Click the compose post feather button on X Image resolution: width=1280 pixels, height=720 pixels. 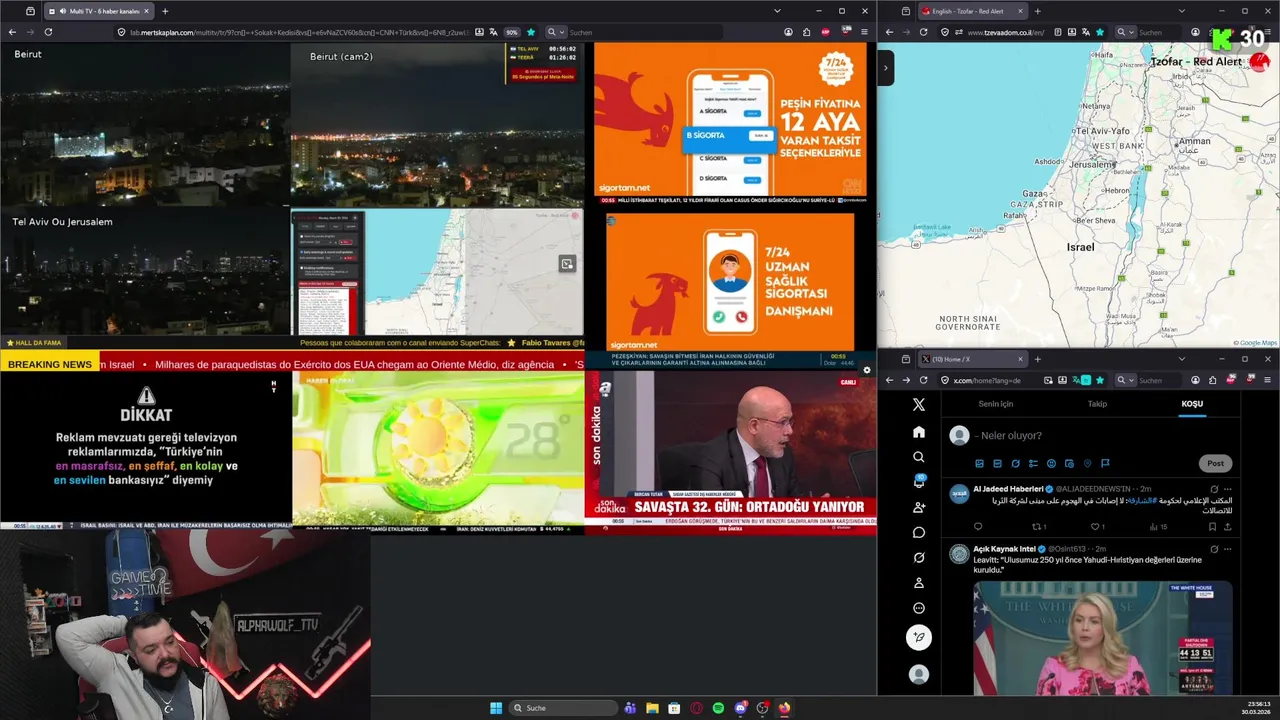click(x=919, y=637)
